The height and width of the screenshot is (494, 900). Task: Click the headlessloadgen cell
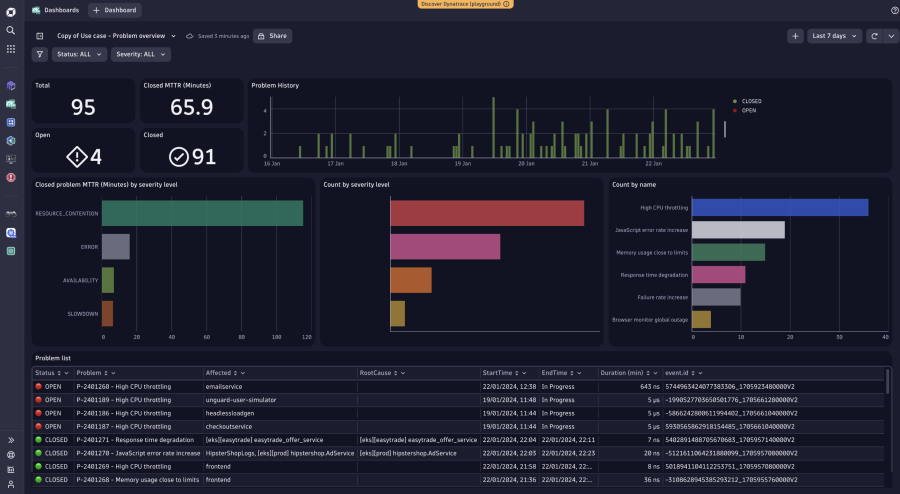230,413
